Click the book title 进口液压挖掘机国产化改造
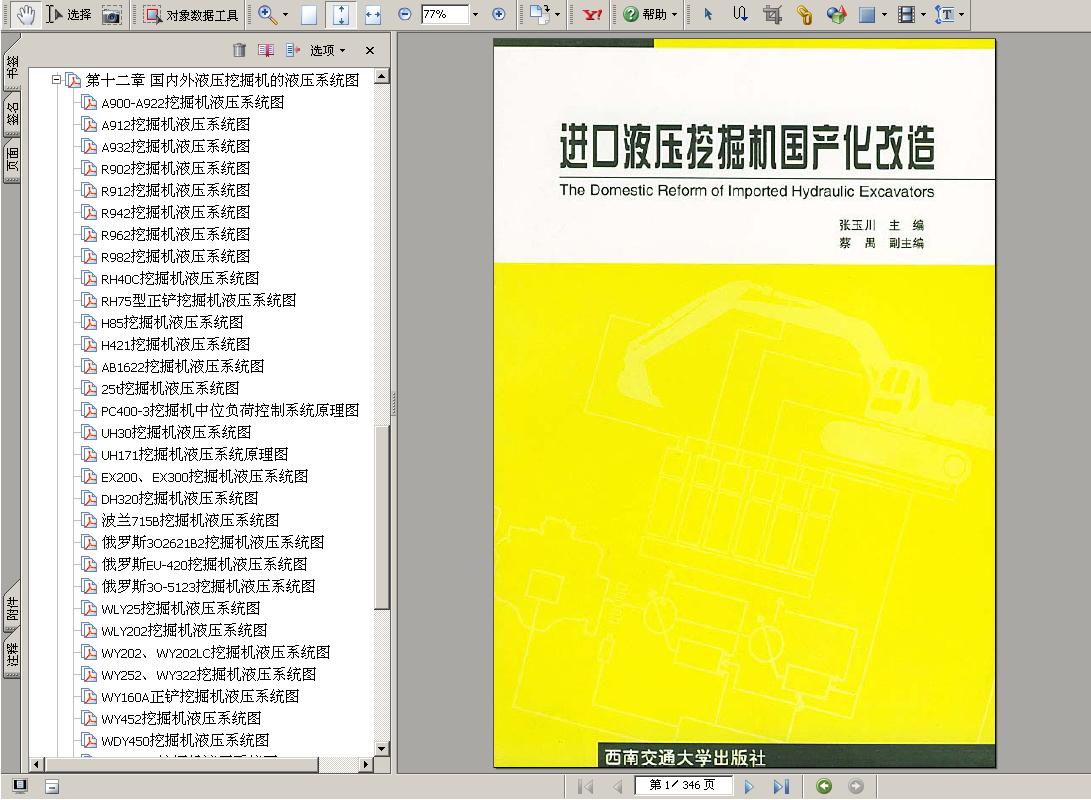Screen dimensions: 1091x800 click(x=747, y=146)
